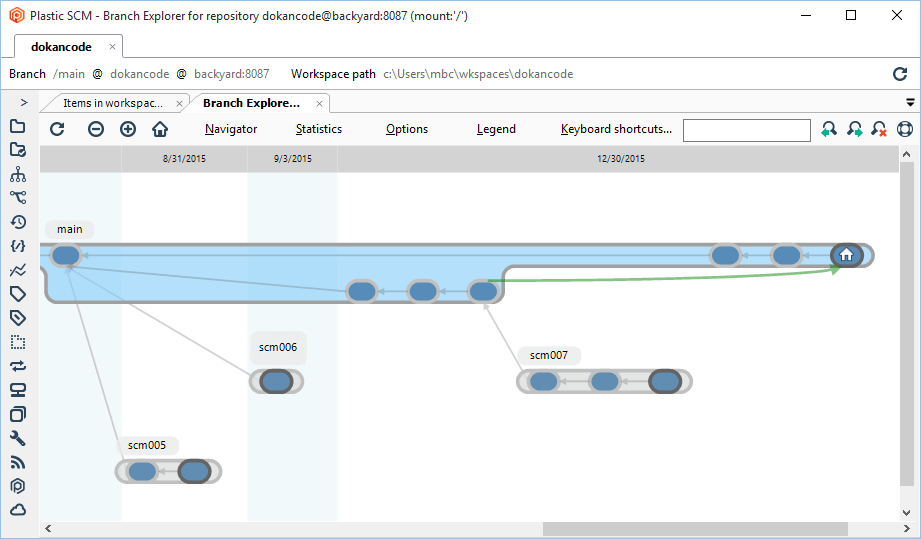921x539 pixels.
Task: Clear search with the red X search icon
Action: (x=879, y=129)
